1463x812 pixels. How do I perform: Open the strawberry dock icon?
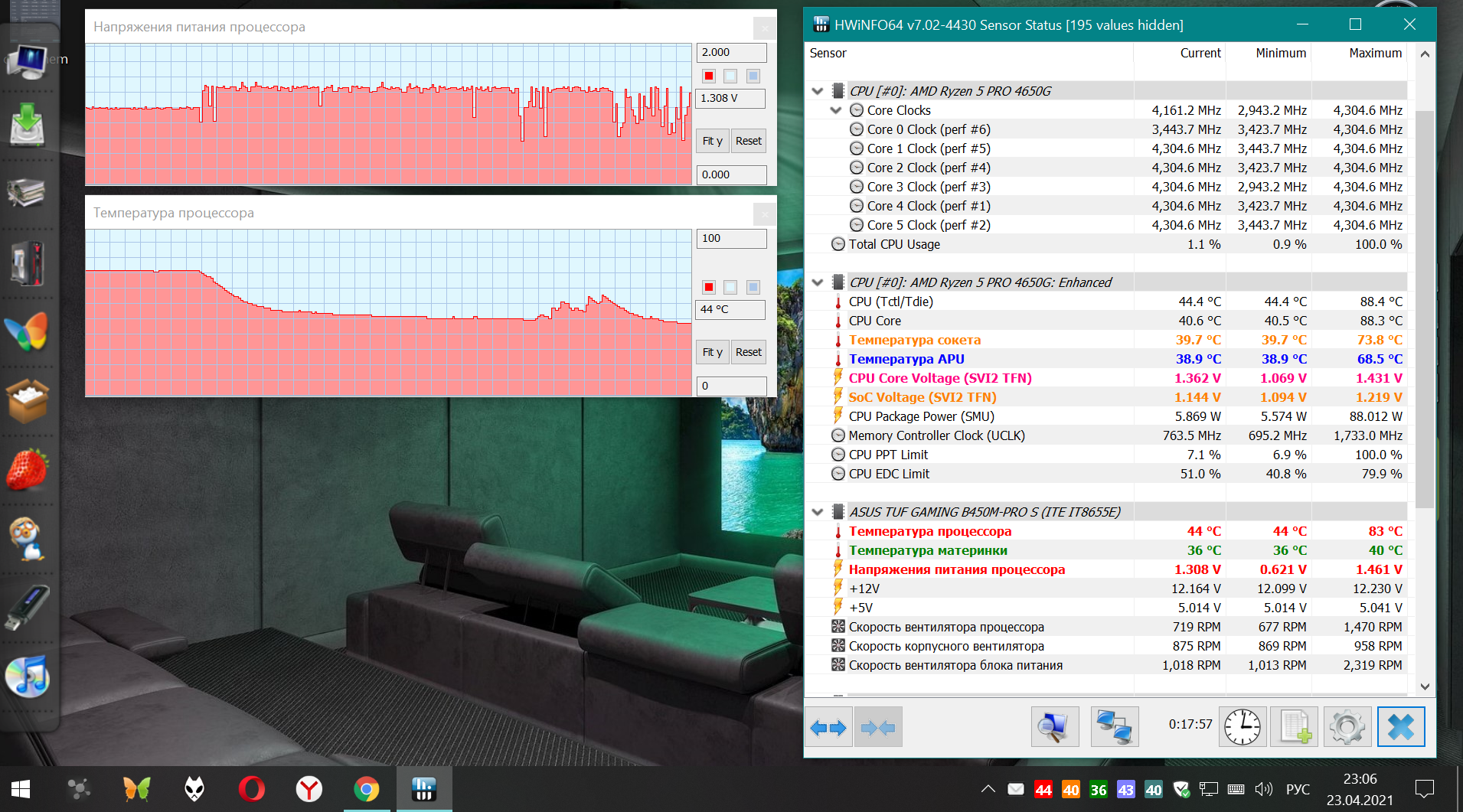click(28, 468)
